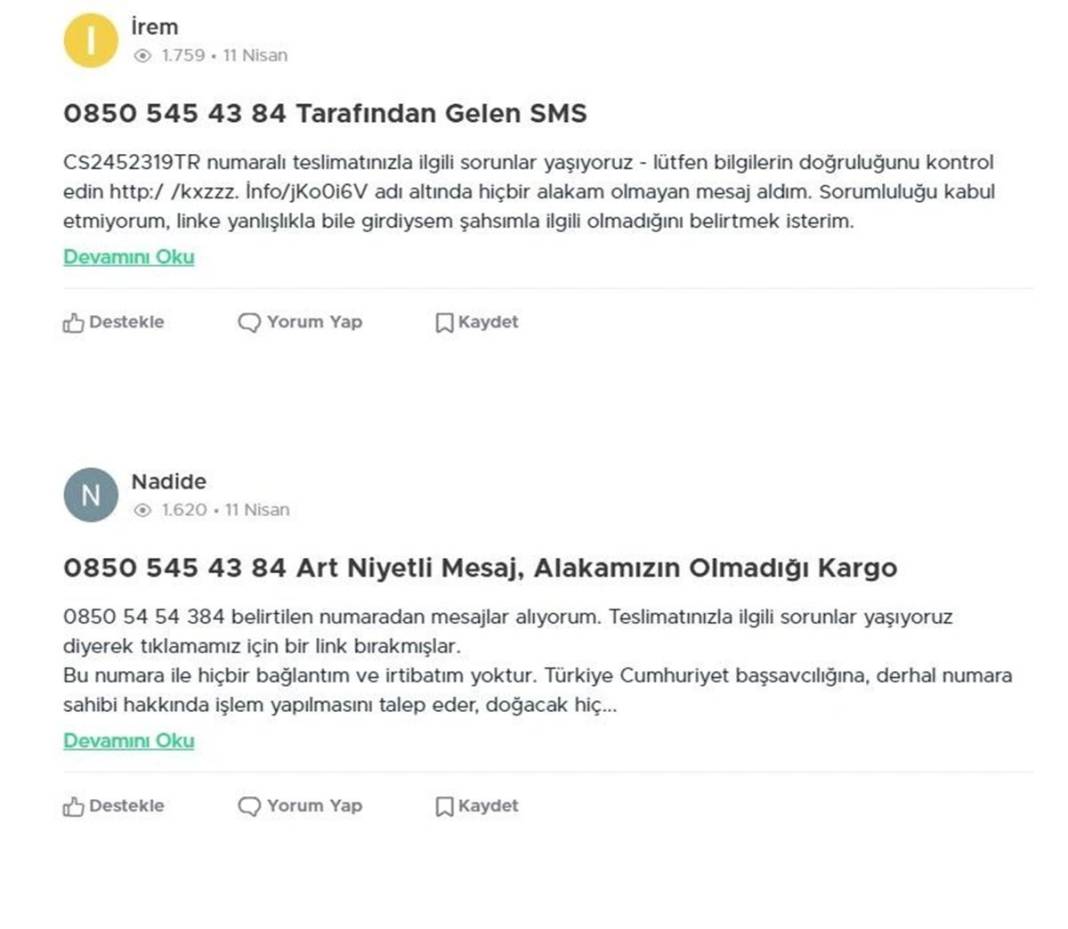
Task: Click the gray N avatar for Nadide
Action: (90, 494)
